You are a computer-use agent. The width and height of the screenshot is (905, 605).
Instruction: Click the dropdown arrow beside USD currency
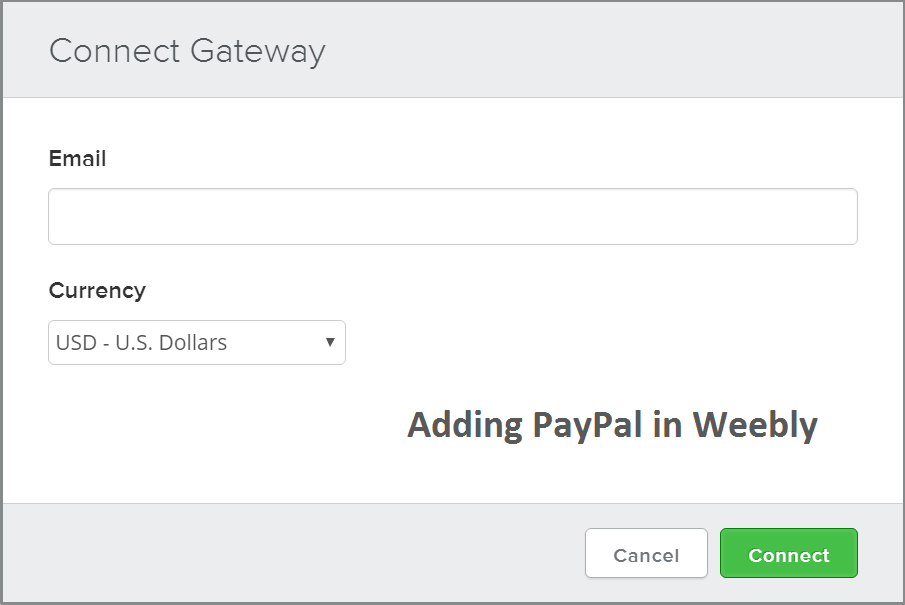[330, 342]
